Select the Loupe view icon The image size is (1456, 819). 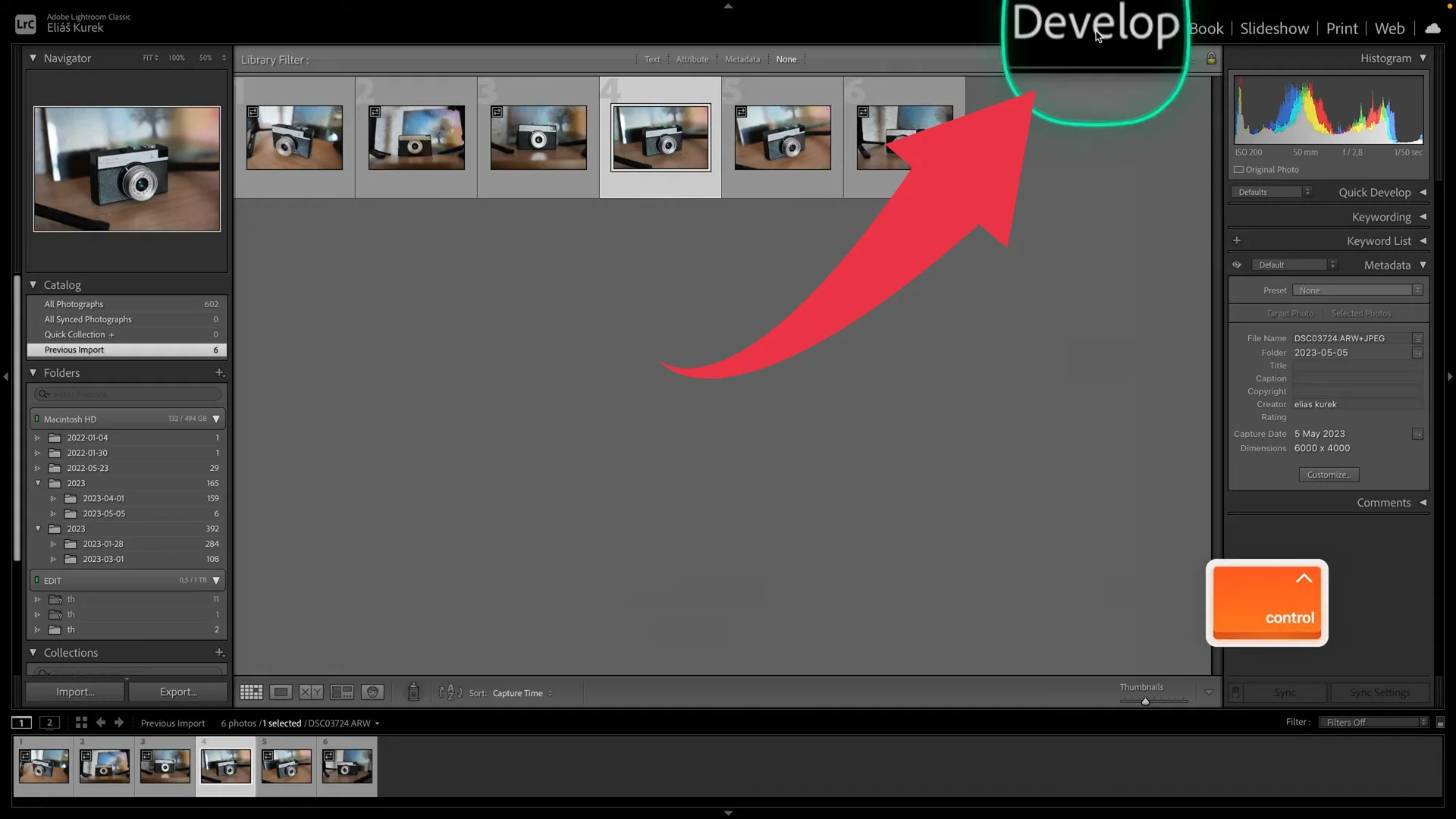[280, 692]
